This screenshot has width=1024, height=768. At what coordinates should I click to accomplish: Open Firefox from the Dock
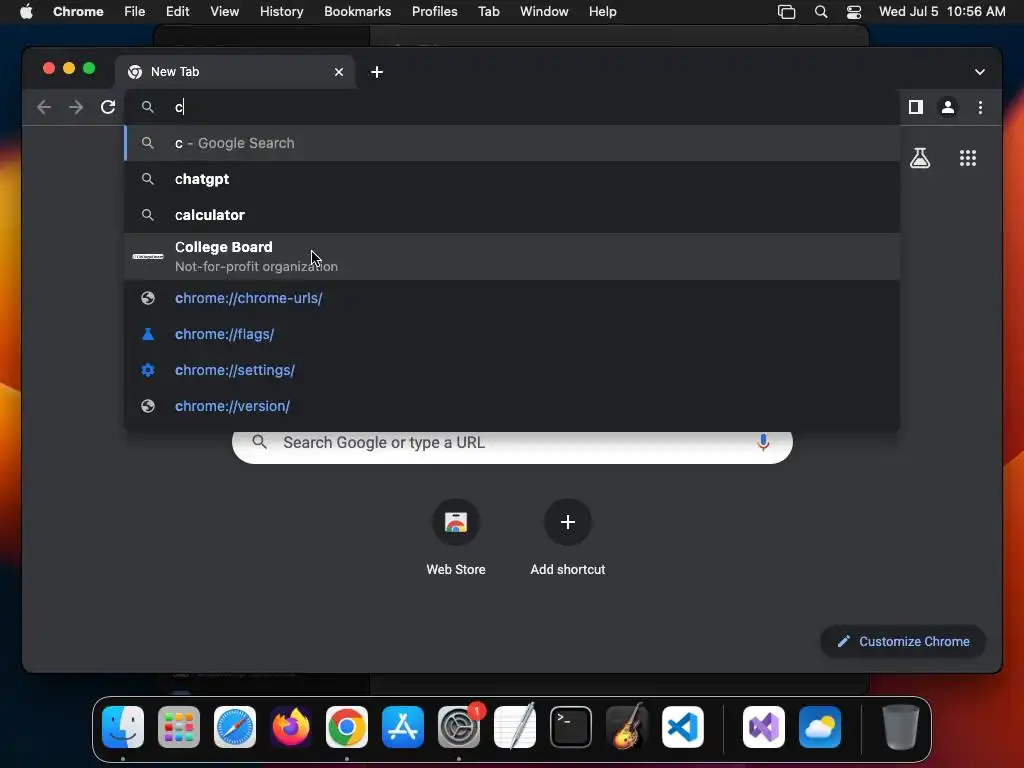pos(291,727)
